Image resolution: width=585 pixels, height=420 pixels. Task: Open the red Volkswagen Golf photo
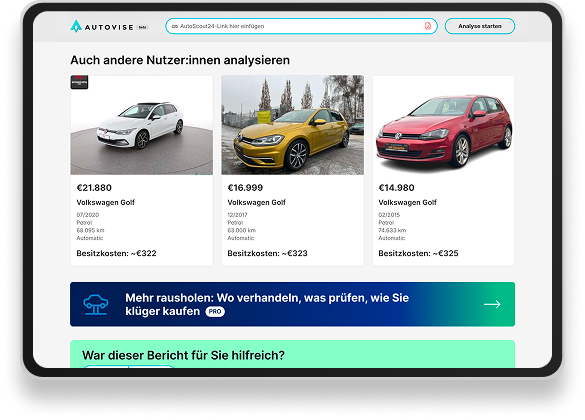[444, 125]
